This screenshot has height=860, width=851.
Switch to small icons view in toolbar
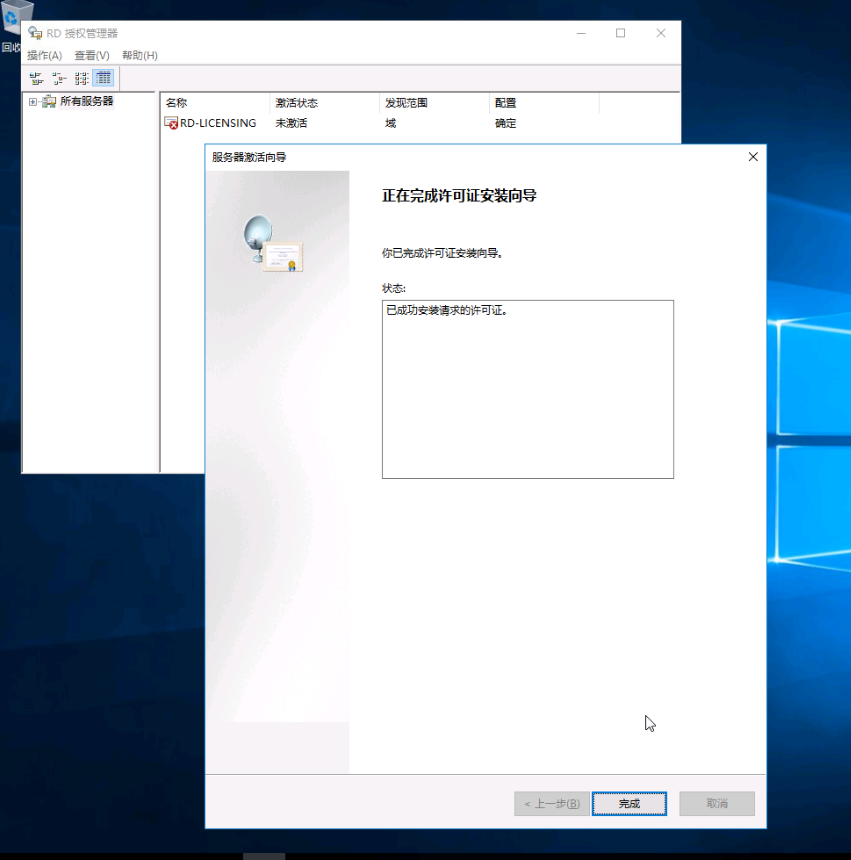(59, 78)
